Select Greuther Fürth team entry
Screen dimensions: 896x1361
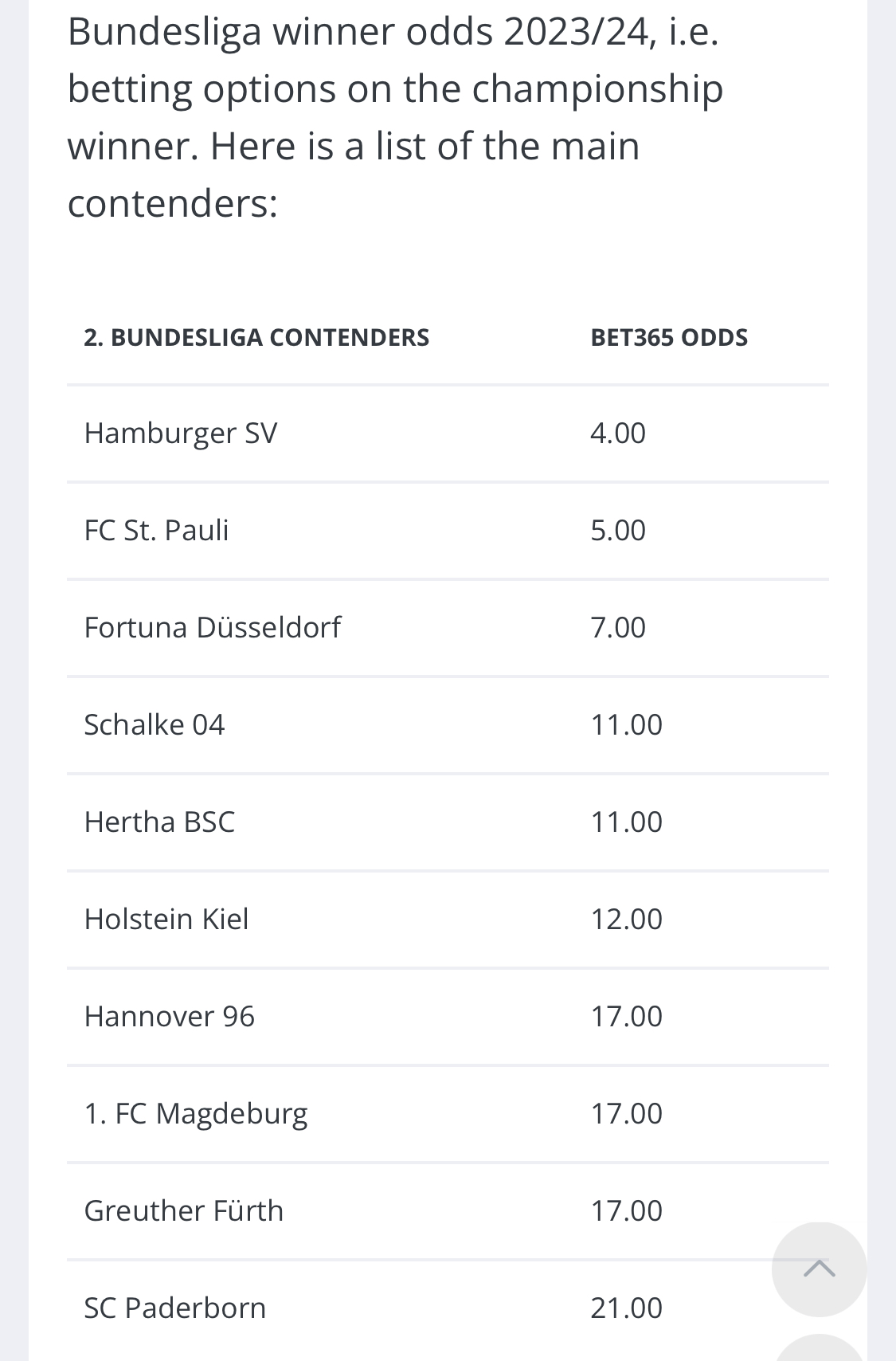pyautogui.click(x=184, y=1211)
